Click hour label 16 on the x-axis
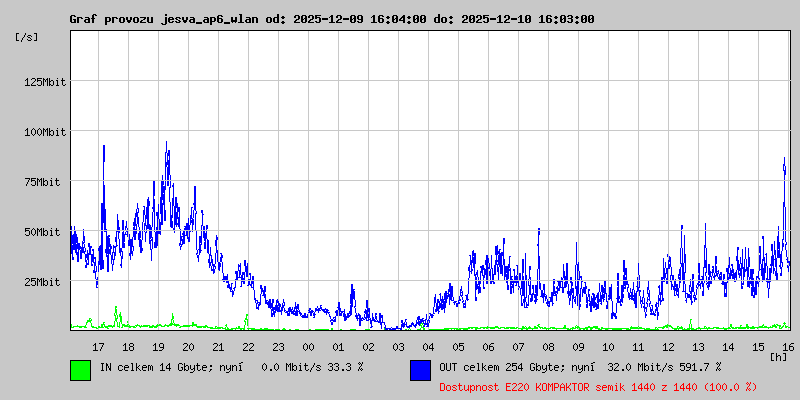The width and height of the screenshot is (800, 400). coord(788,347)
